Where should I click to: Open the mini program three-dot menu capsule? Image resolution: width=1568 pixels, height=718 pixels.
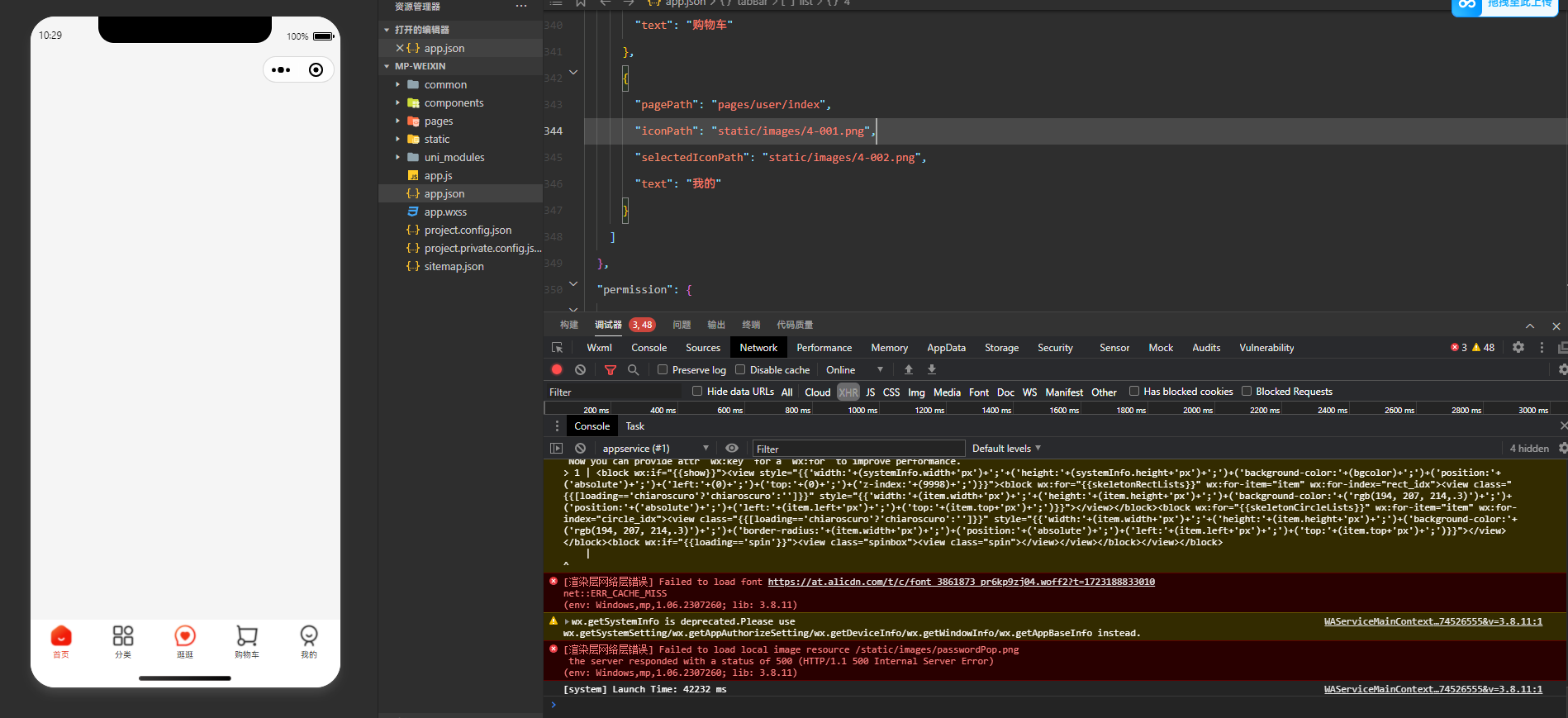(281, 70)
